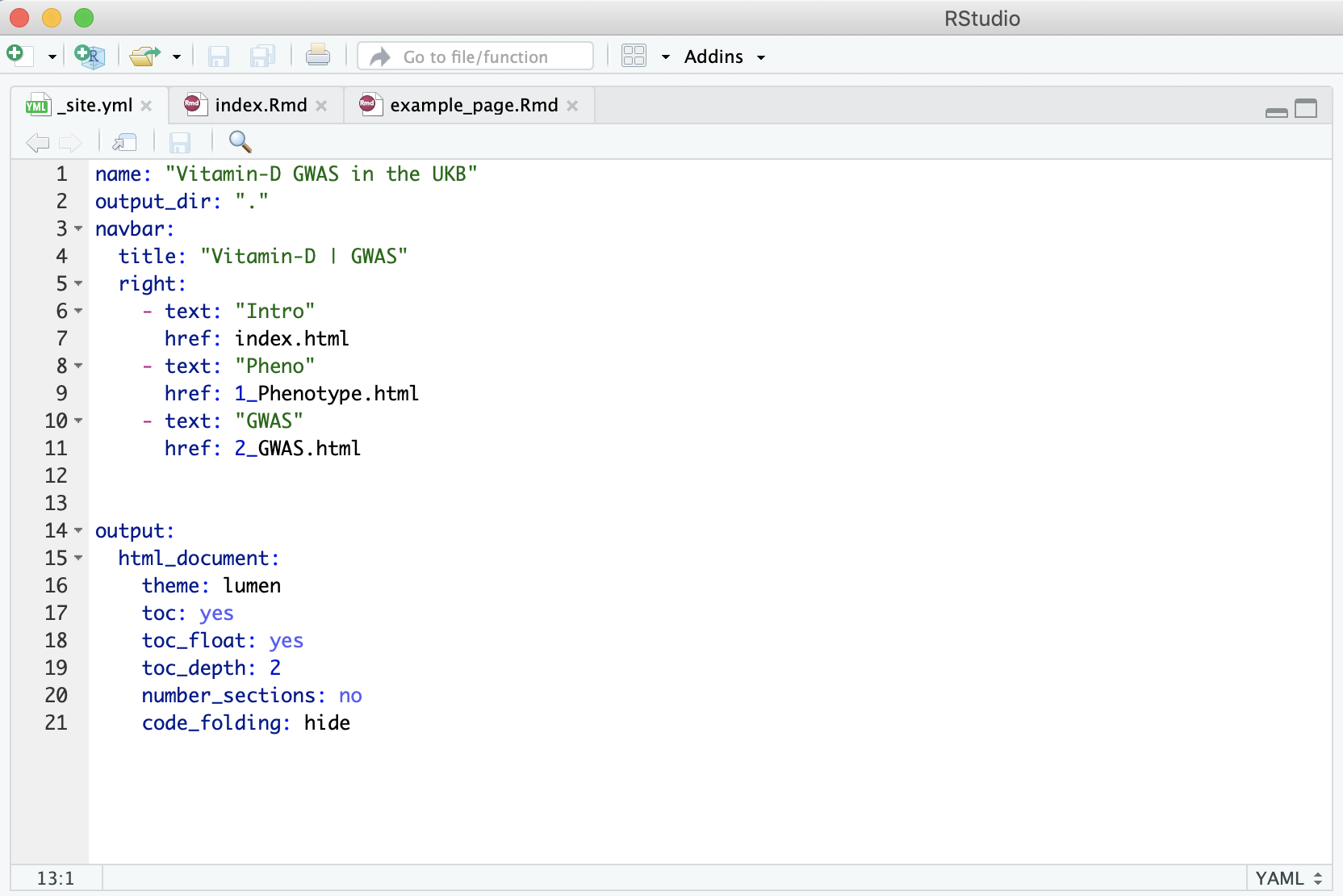Close the index.Rmd tab
The width and height of the screenshot is (1343, 896).
point(321,106)
